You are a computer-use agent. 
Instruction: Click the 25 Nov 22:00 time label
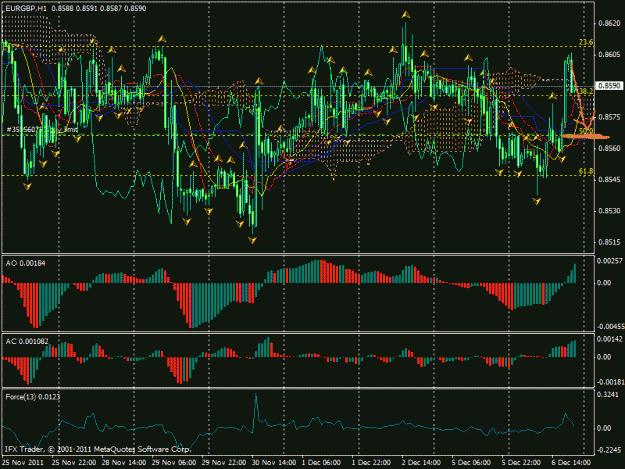point(74,463)
